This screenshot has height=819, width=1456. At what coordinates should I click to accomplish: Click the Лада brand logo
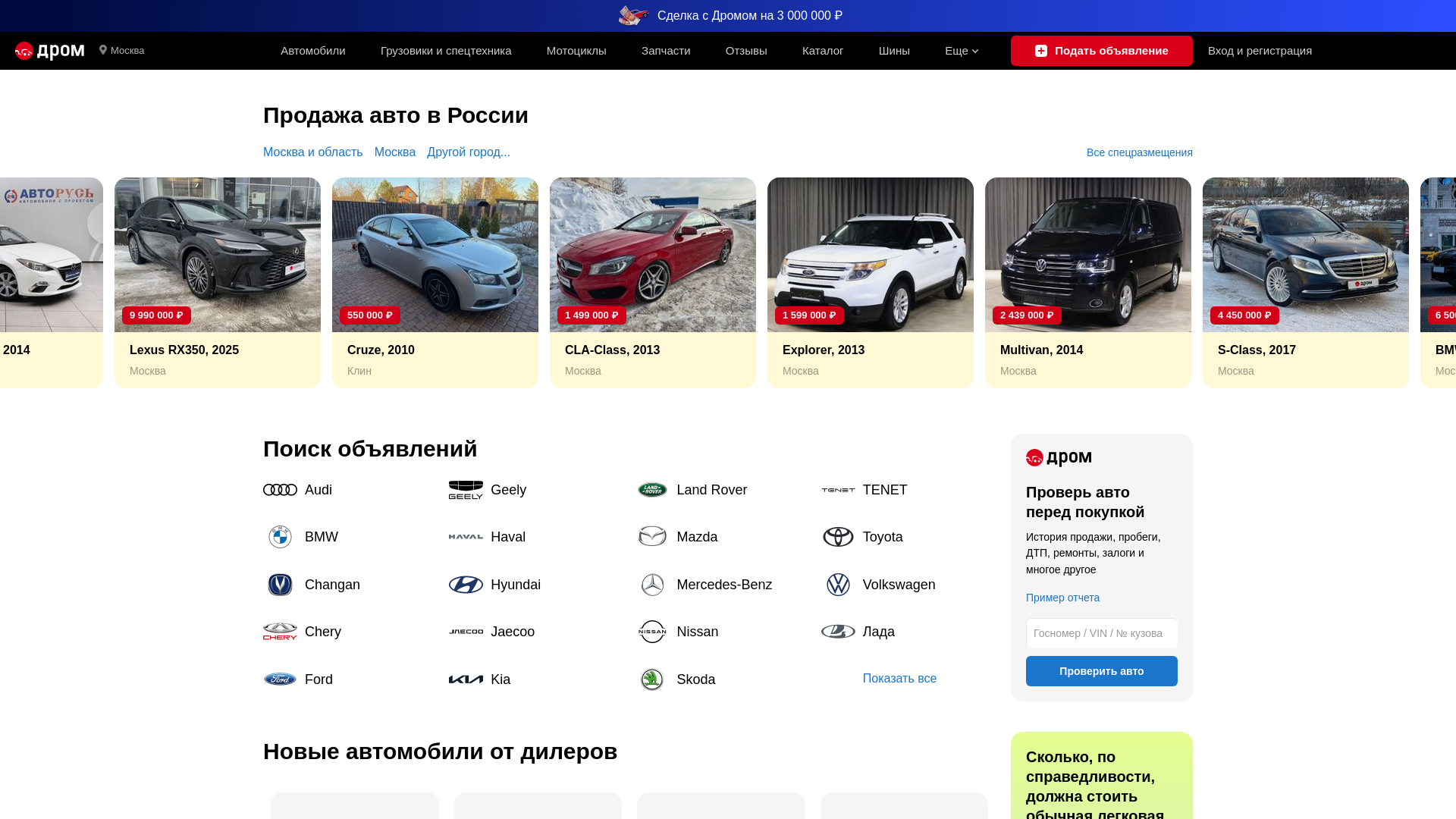(x=838, y=632)
